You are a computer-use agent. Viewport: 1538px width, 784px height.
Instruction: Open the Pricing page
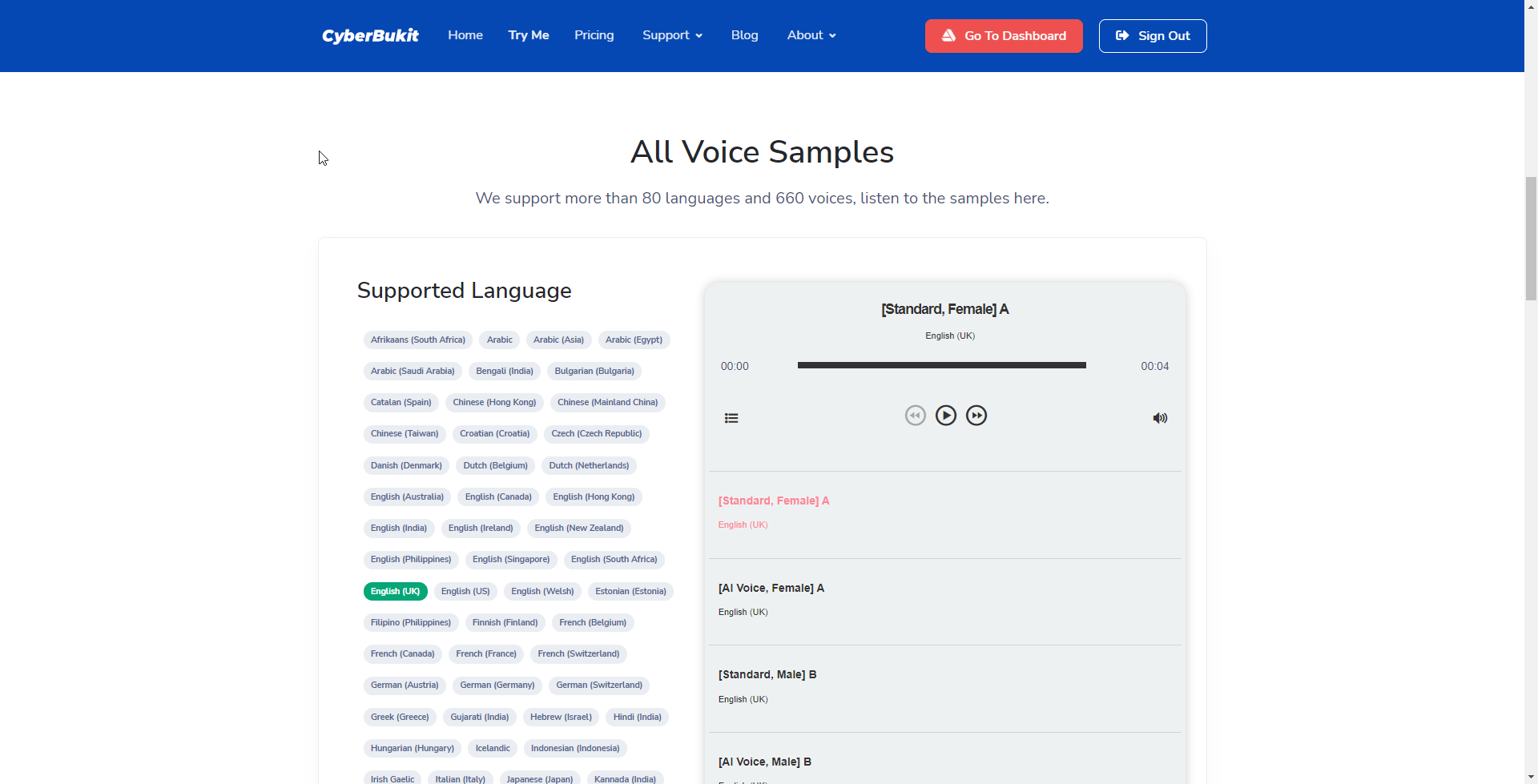[594, 35]
